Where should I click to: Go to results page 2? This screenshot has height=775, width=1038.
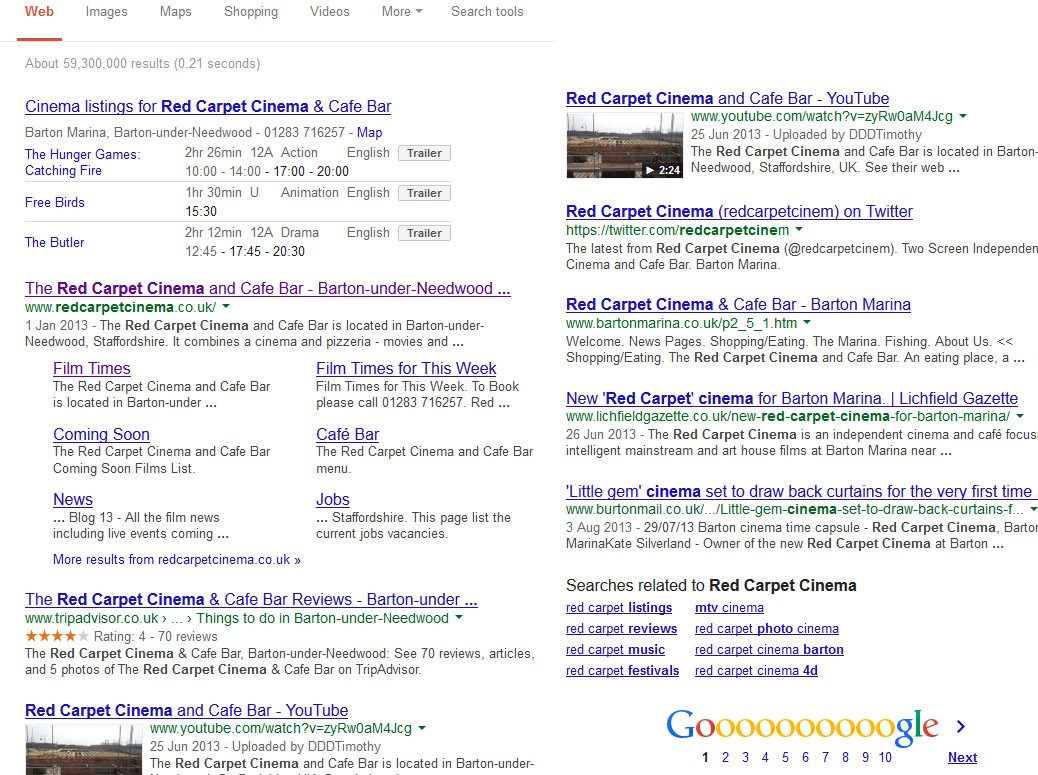(726, 757)
